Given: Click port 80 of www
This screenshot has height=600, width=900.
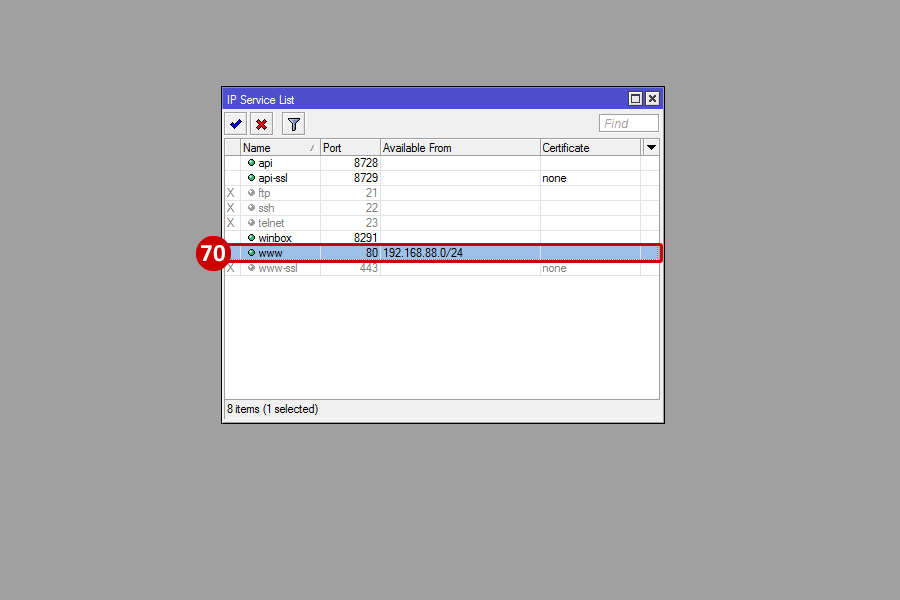Looking at the screenshot, I should point(372,253).
